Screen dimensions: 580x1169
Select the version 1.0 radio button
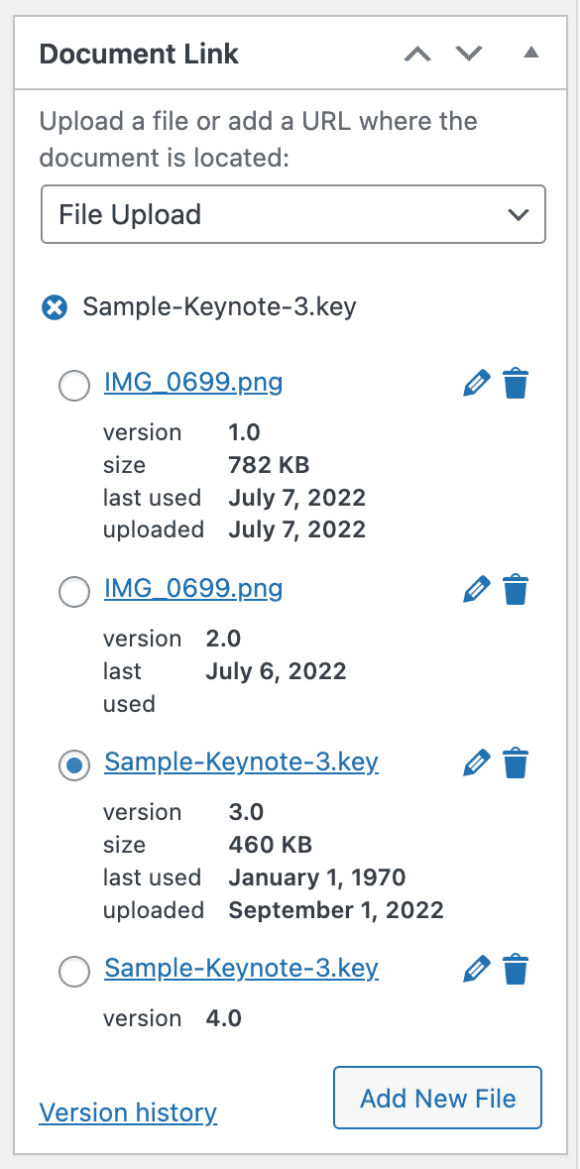point(73,385)
